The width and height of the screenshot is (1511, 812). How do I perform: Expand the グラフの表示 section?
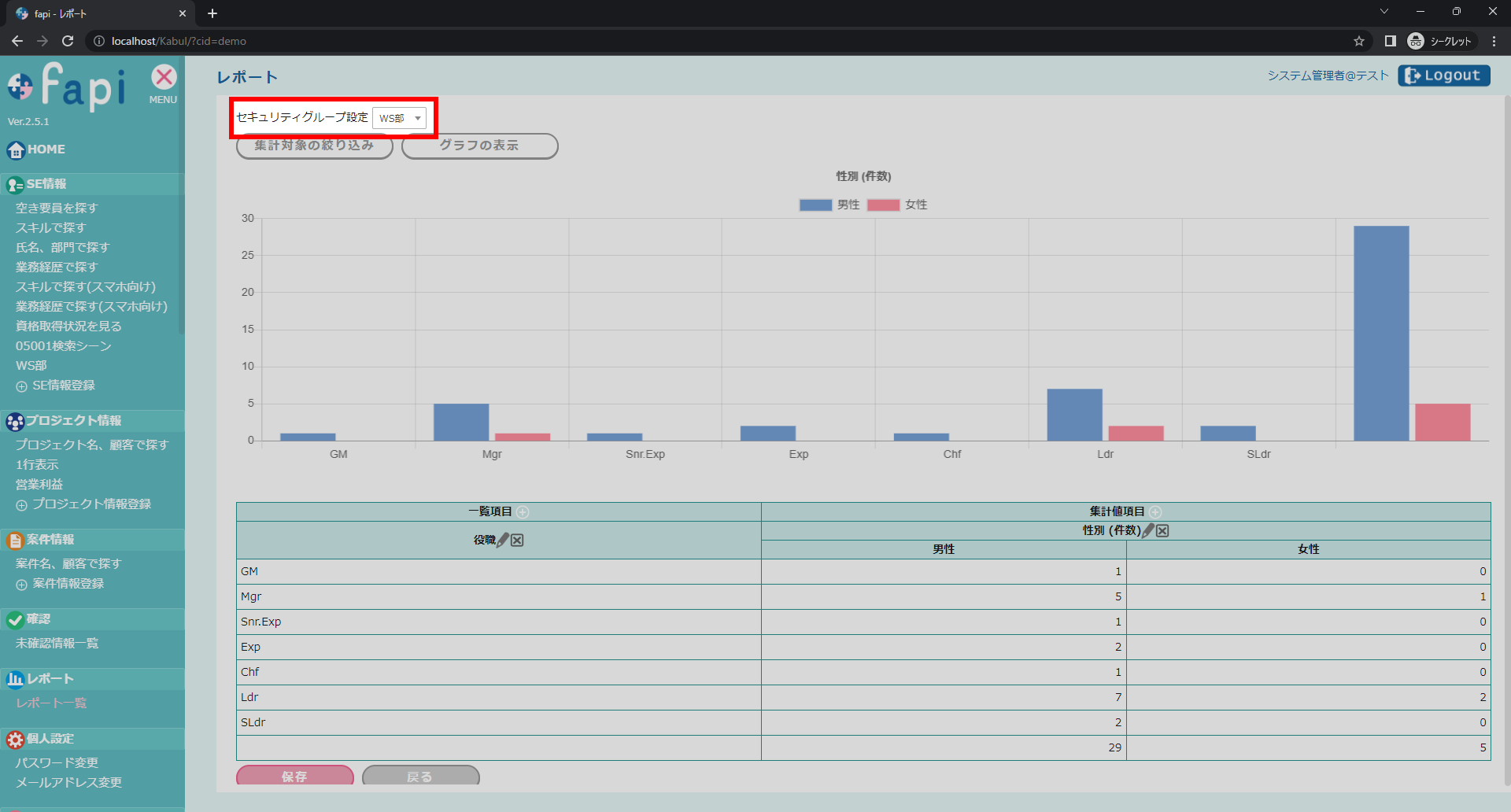click(479, 146)
